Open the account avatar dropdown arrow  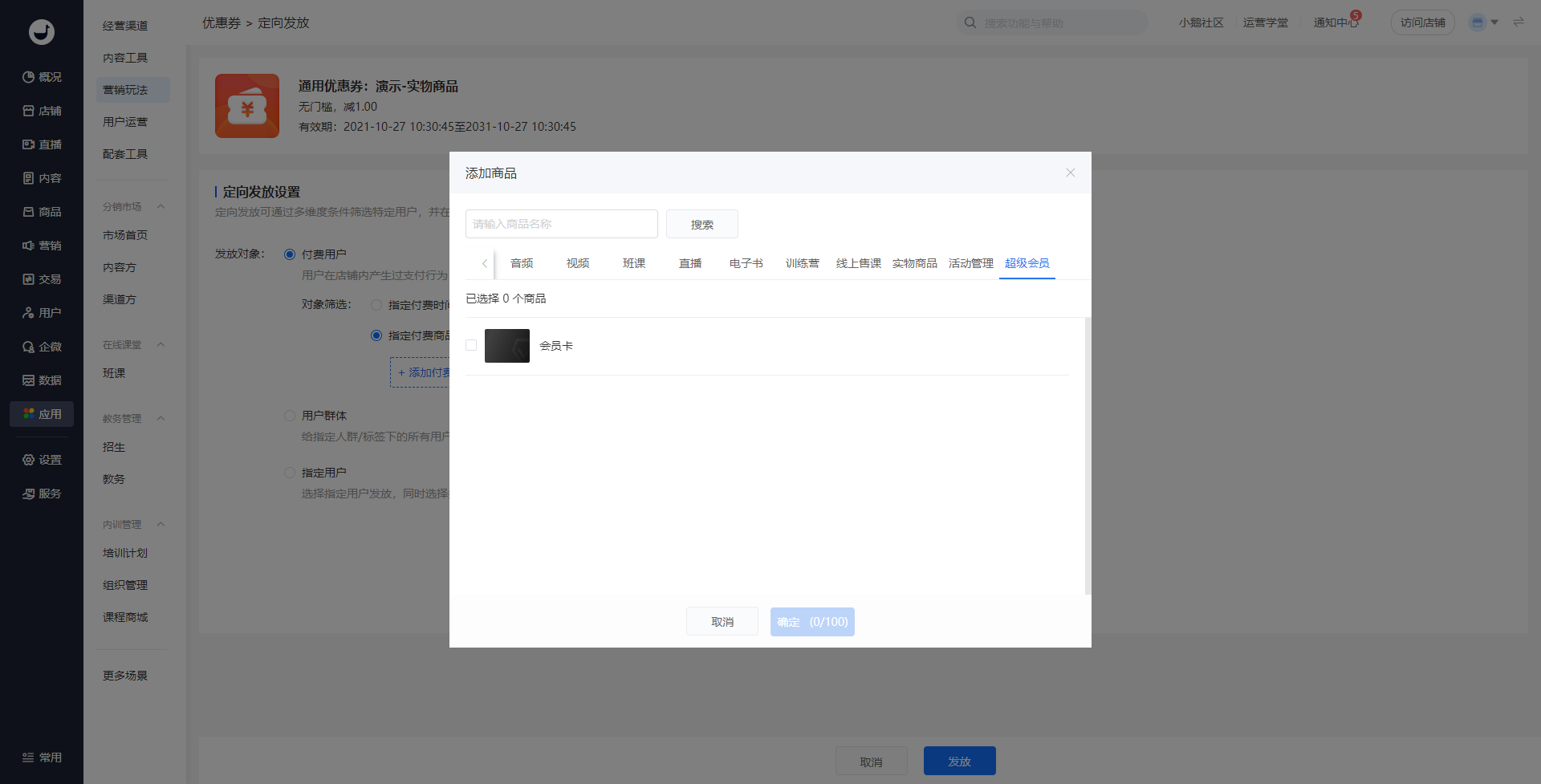coord(1494,22)
